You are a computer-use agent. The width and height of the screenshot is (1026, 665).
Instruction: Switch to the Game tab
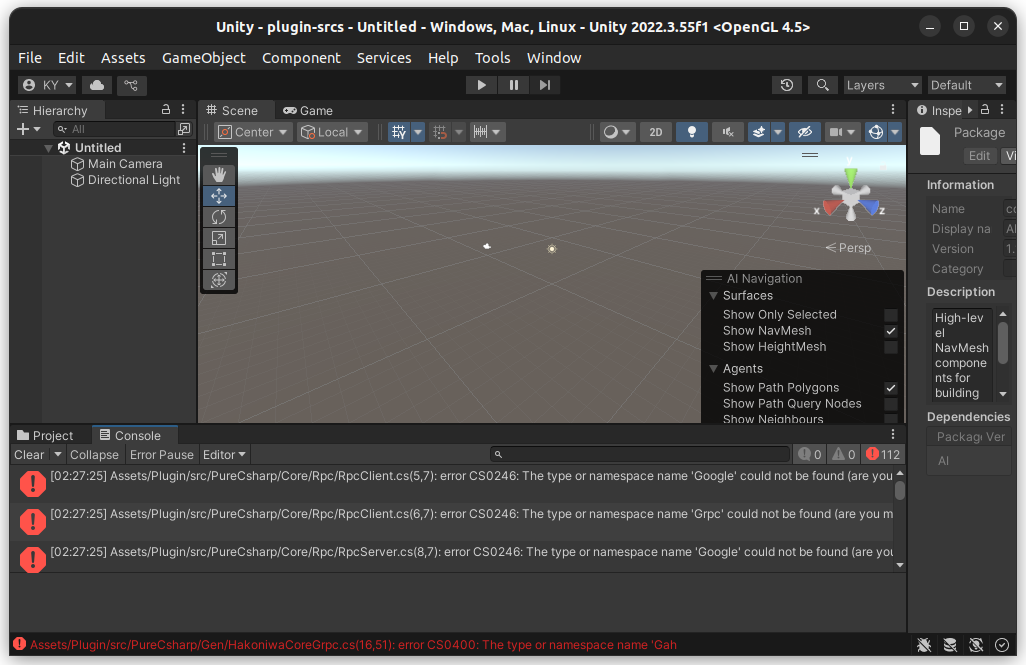coord(308,111)
